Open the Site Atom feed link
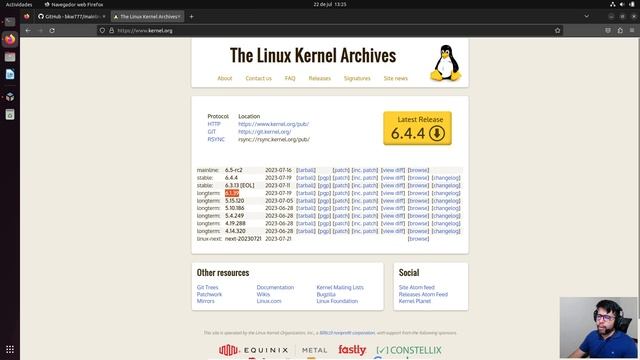Screen dimensions: 640x360 (416, 287)
